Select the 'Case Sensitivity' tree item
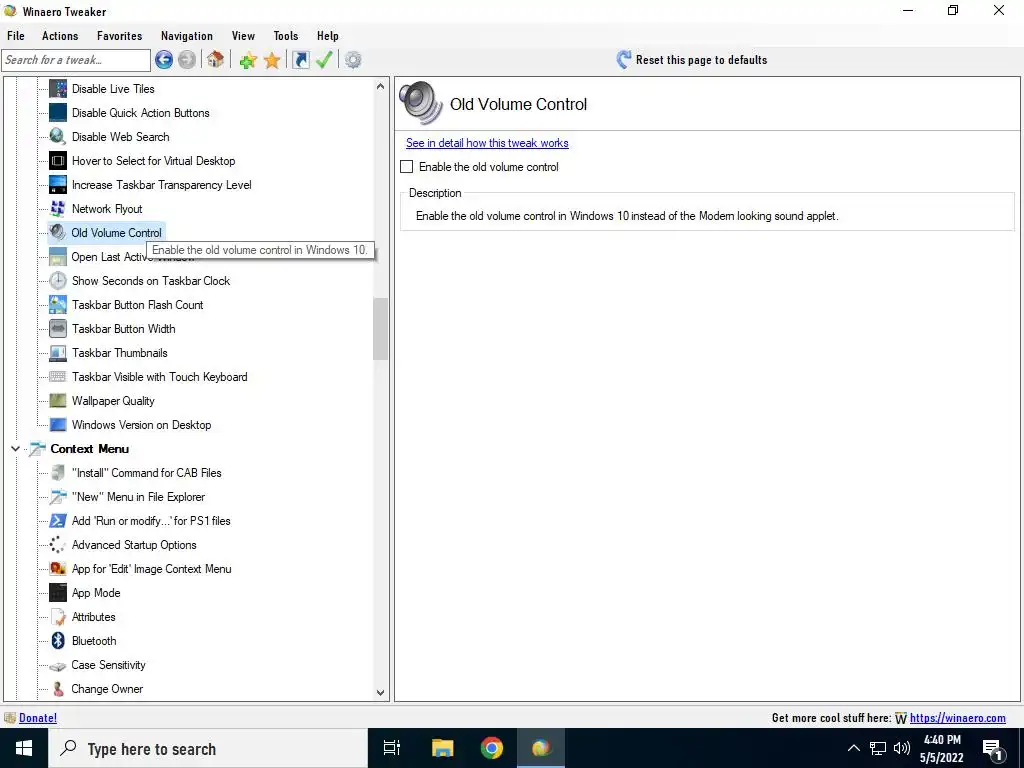1024x768 pixels. point(108,665)
